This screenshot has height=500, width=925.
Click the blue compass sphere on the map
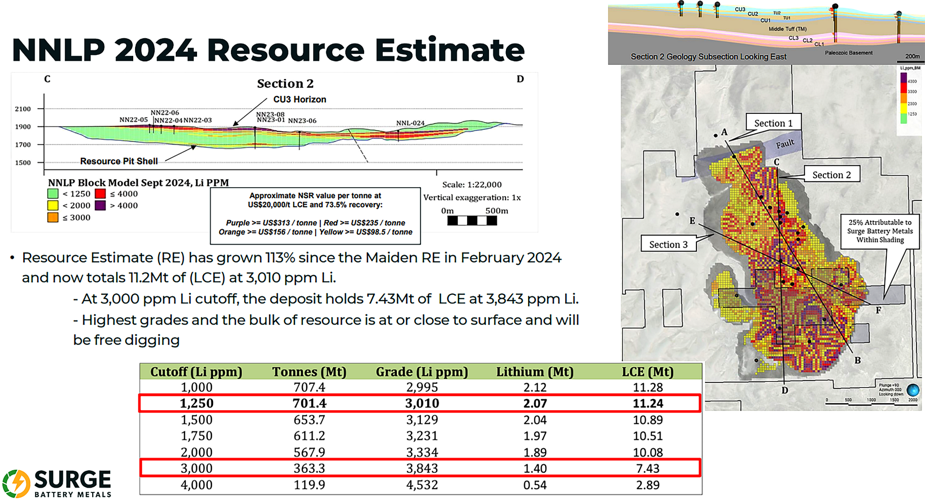(913, 390)
